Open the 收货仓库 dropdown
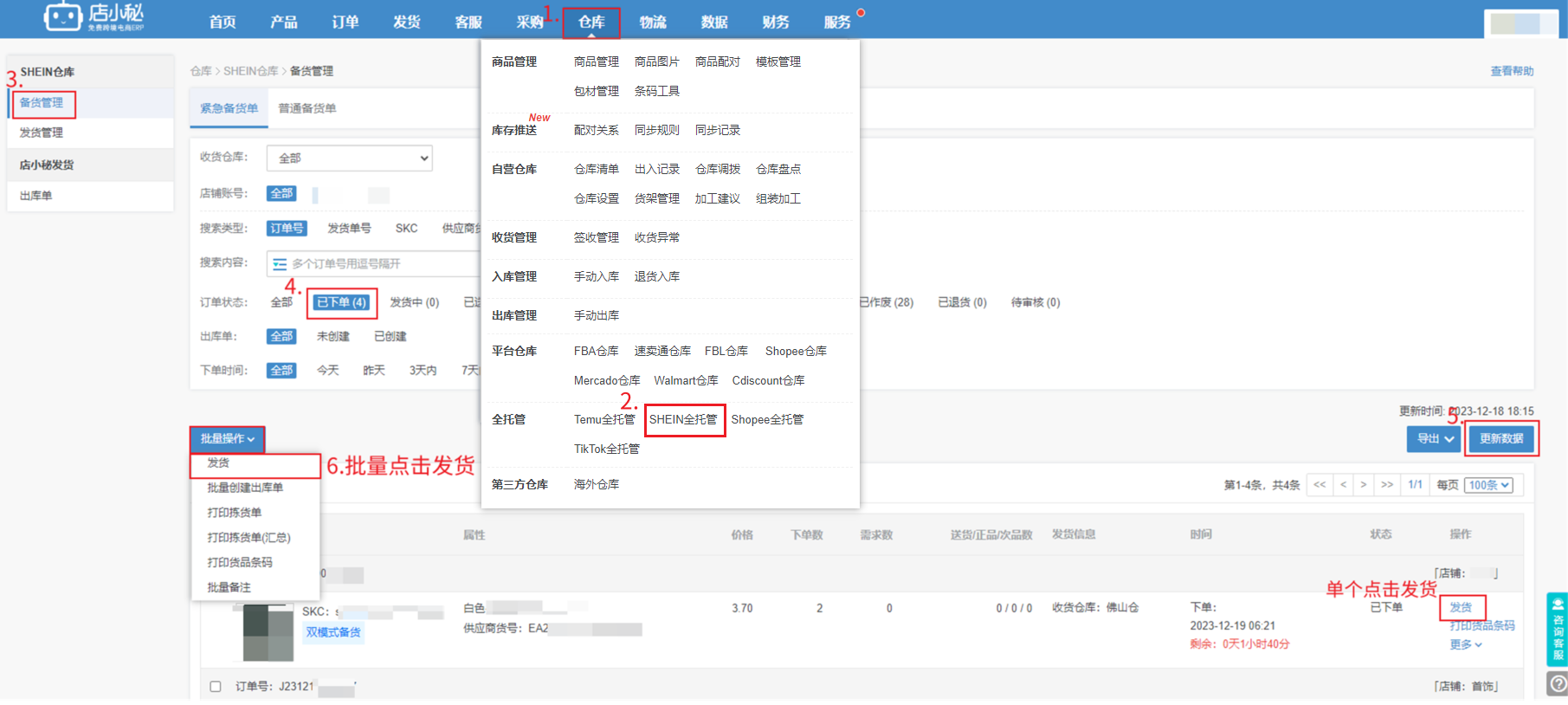The image size is (1568, 705). [x=350, y=158]
